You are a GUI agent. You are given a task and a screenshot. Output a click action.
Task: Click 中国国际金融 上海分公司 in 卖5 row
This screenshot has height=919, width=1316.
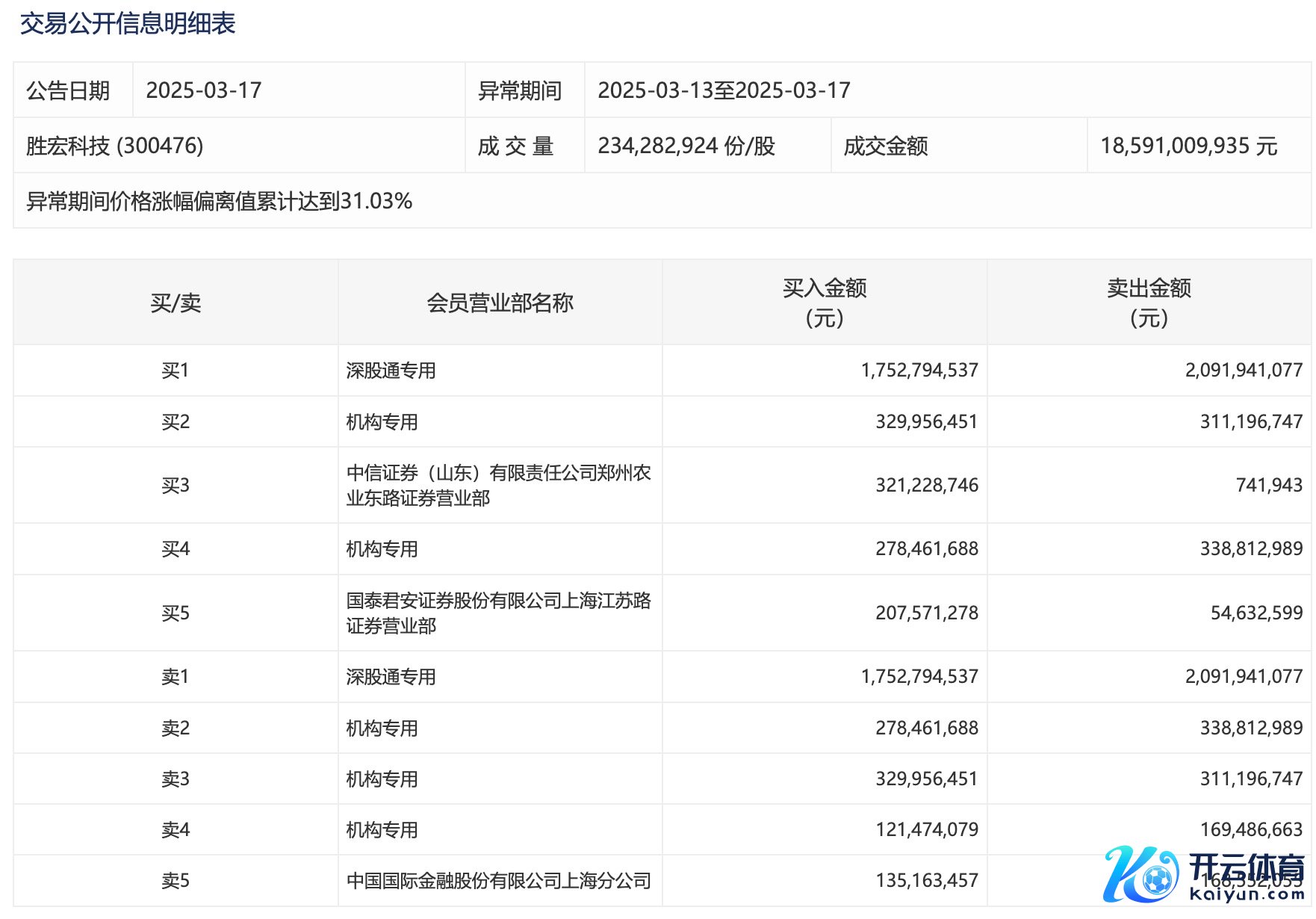pyautogui.click(x=498, y=881)
